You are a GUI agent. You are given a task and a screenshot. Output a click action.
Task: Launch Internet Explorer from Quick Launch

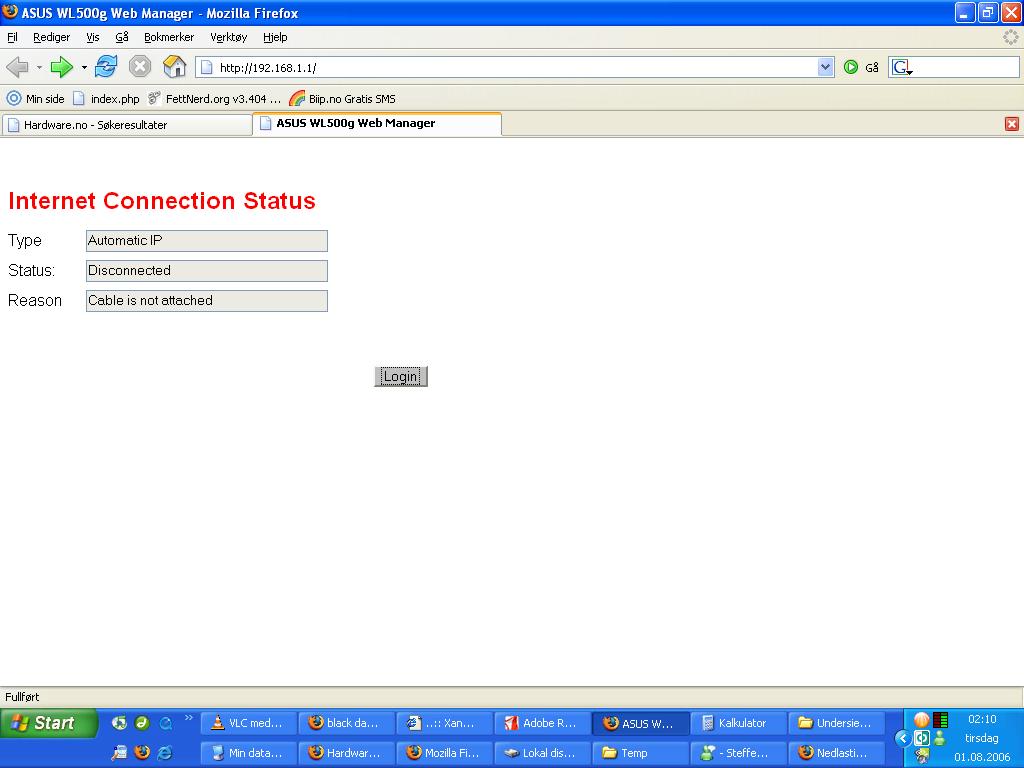165,753
